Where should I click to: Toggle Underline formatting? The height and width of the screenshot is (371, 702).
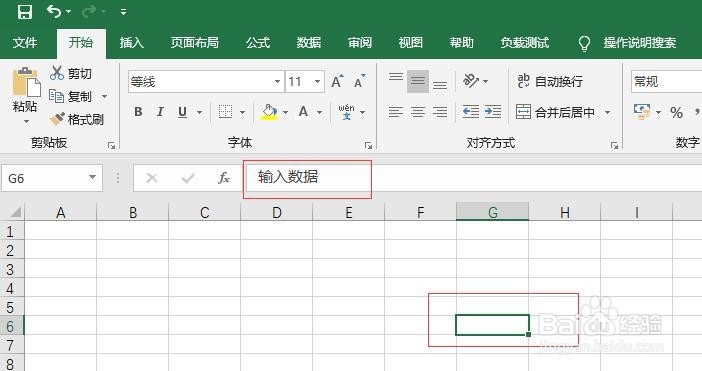pos(182,111)
